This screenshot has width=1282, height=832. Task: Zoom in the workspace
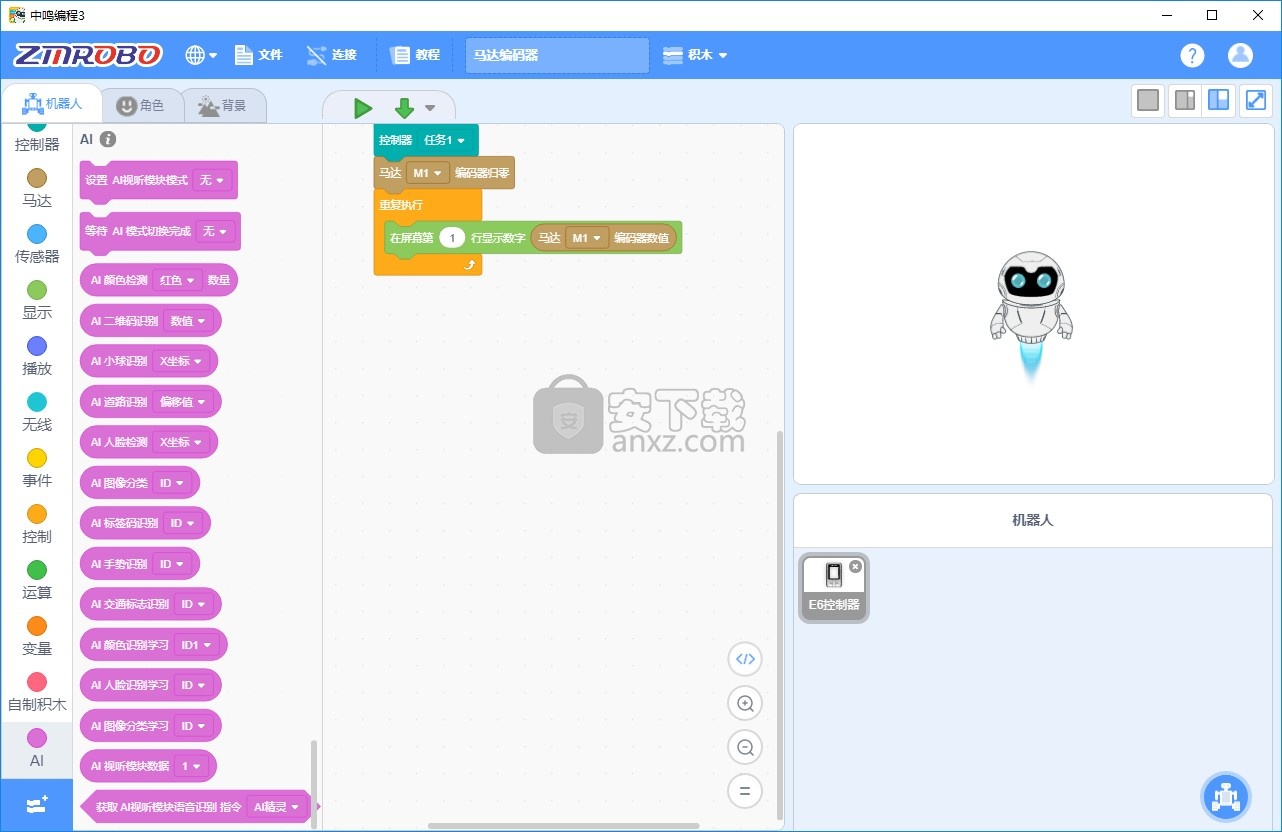click(745, 703)
